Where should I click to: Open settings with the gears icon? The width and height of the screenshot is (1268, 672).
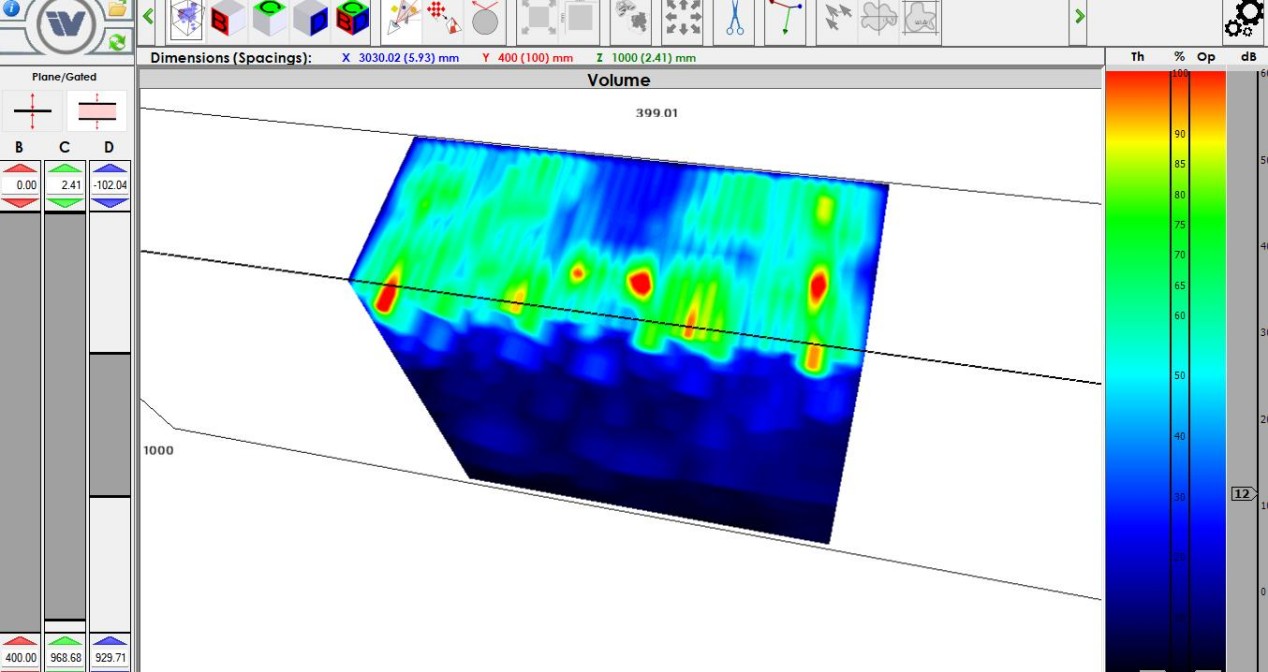tap(1244, 20)
